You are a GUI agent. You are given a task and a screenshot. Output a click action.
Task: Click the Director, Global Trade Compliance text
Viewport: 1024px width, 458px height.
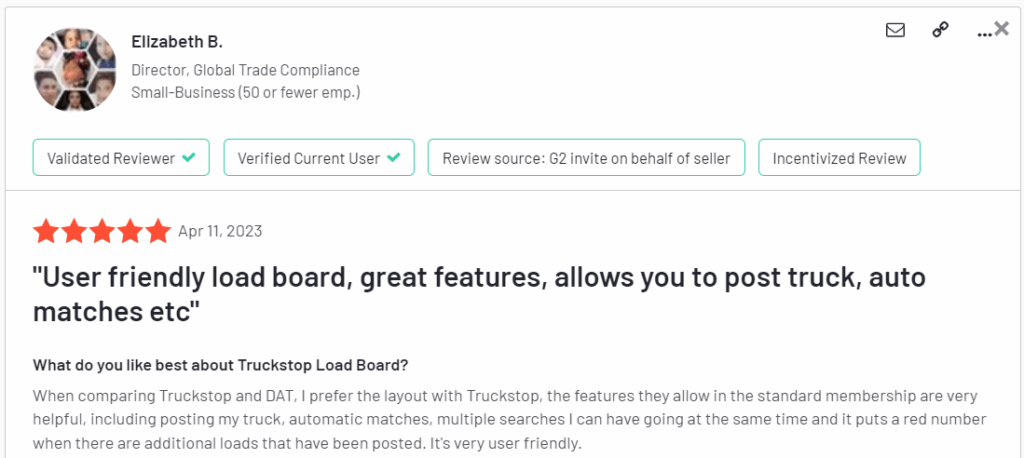click(245, 70)
